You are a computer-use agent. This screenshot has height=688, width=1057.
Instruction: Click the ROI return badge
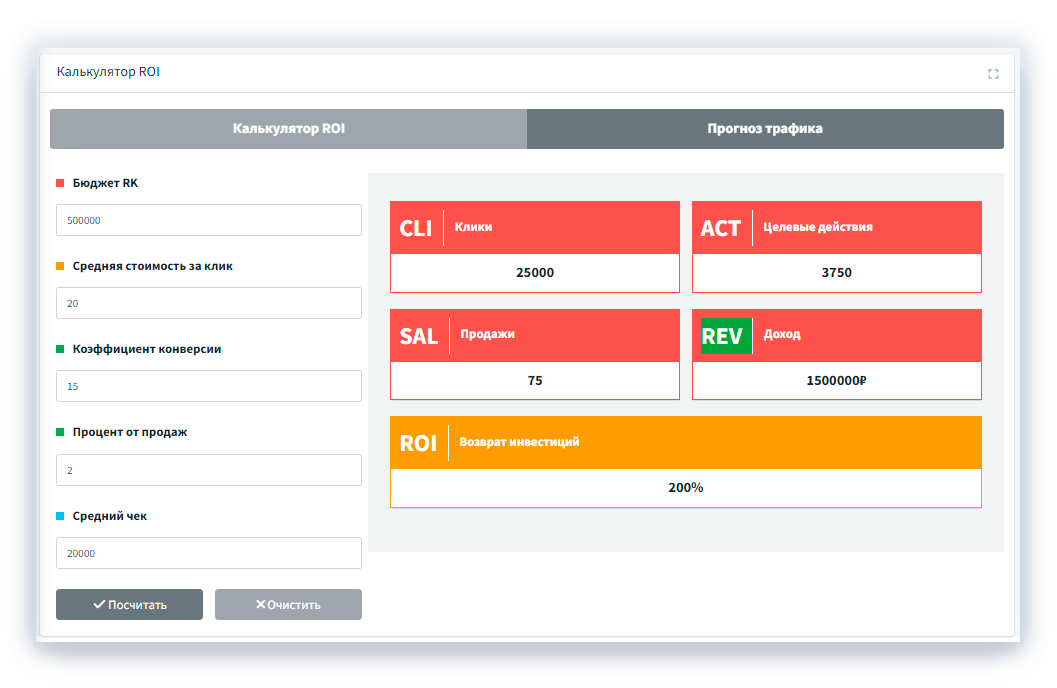(418, 443)
